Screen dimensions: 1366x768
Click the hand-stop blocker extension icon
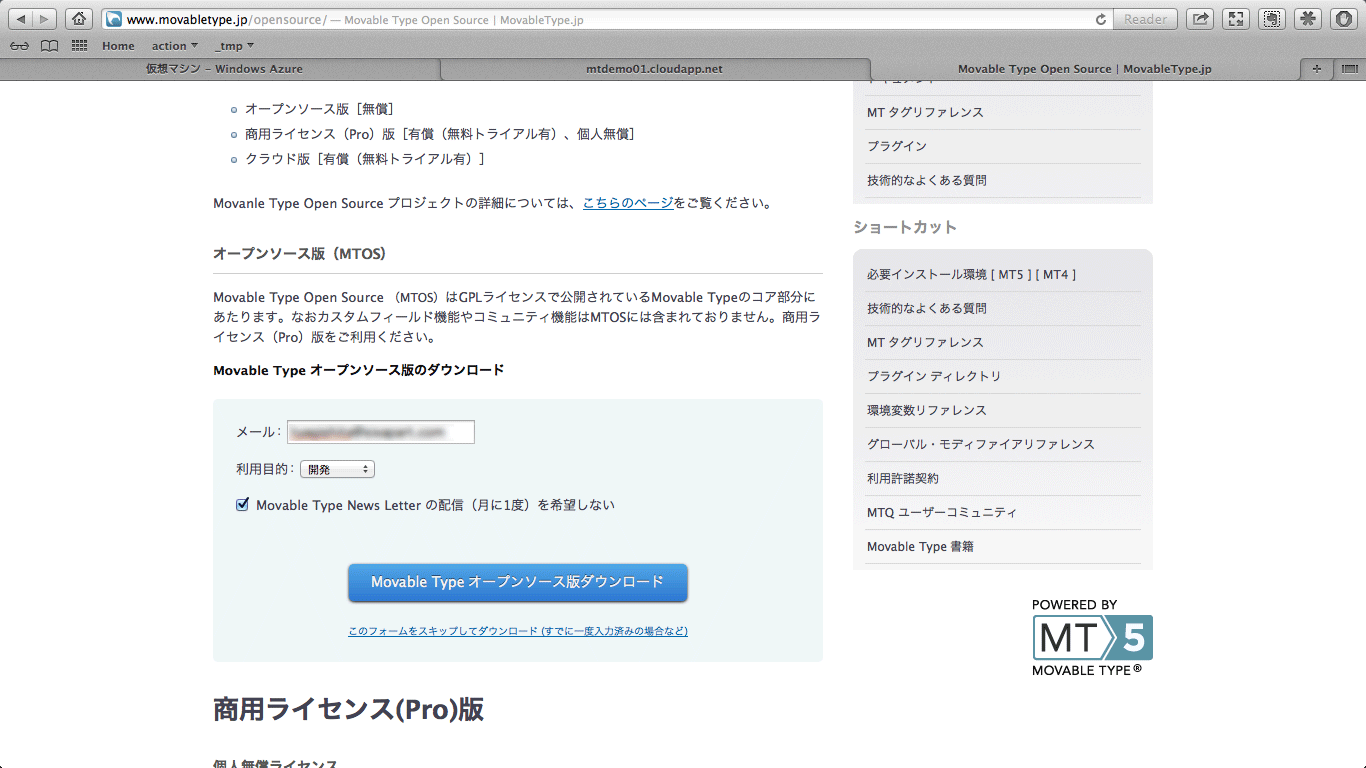pos(1343,19)
